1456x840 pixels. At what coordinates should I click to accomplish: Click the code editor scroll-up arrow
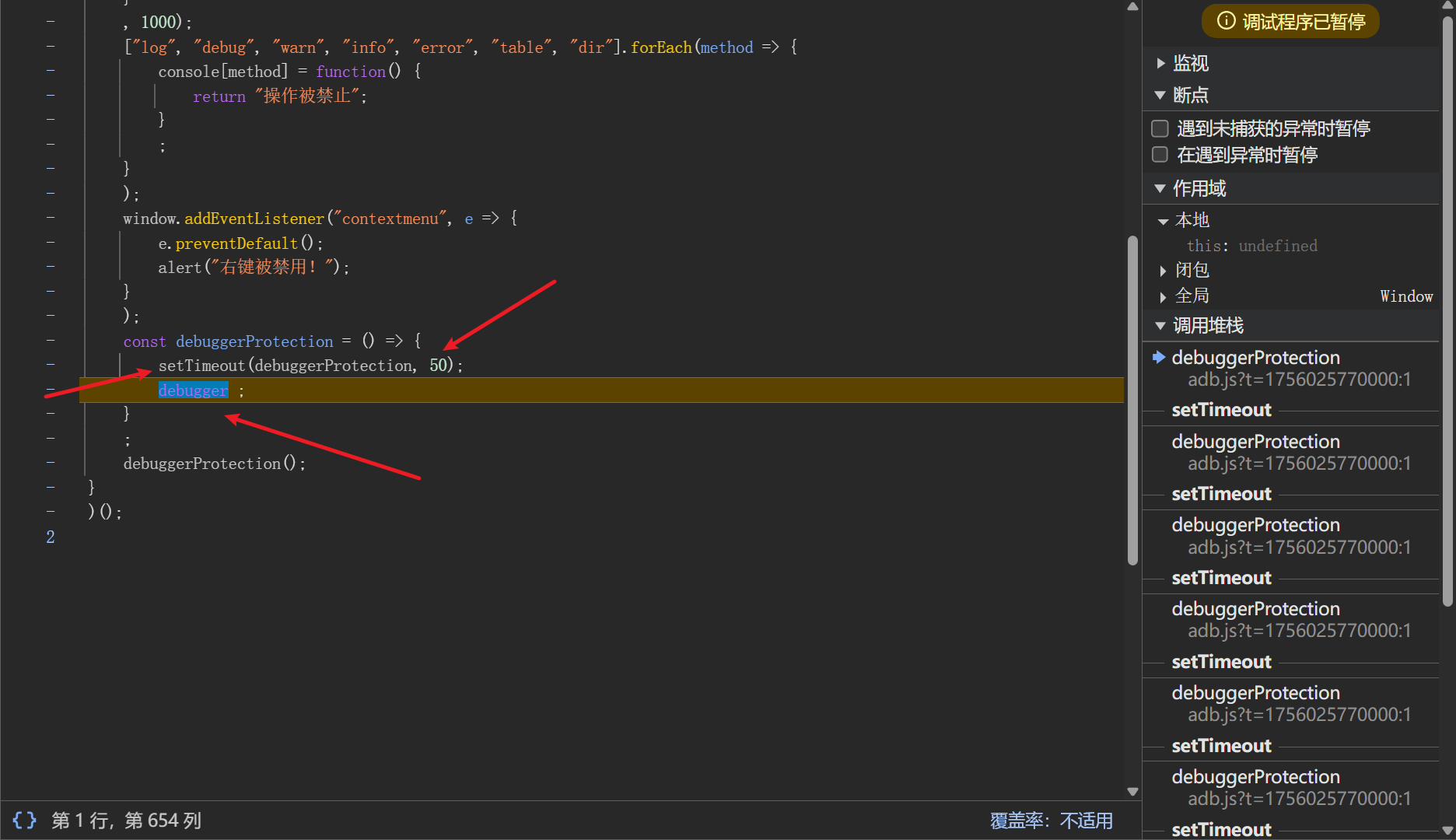[x=1132, y=7]
